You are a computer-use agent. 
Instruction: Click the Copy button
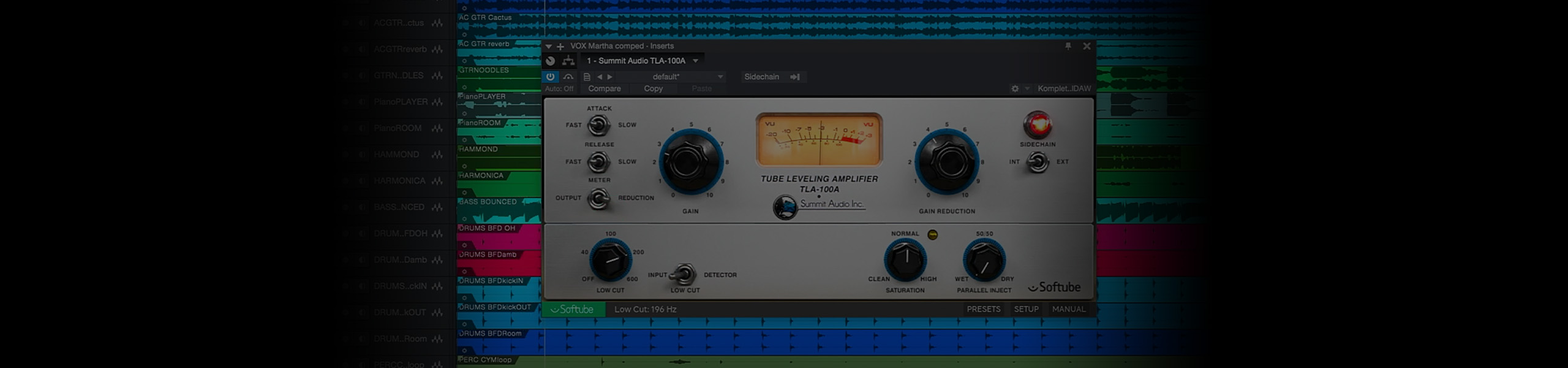(653, 88)
